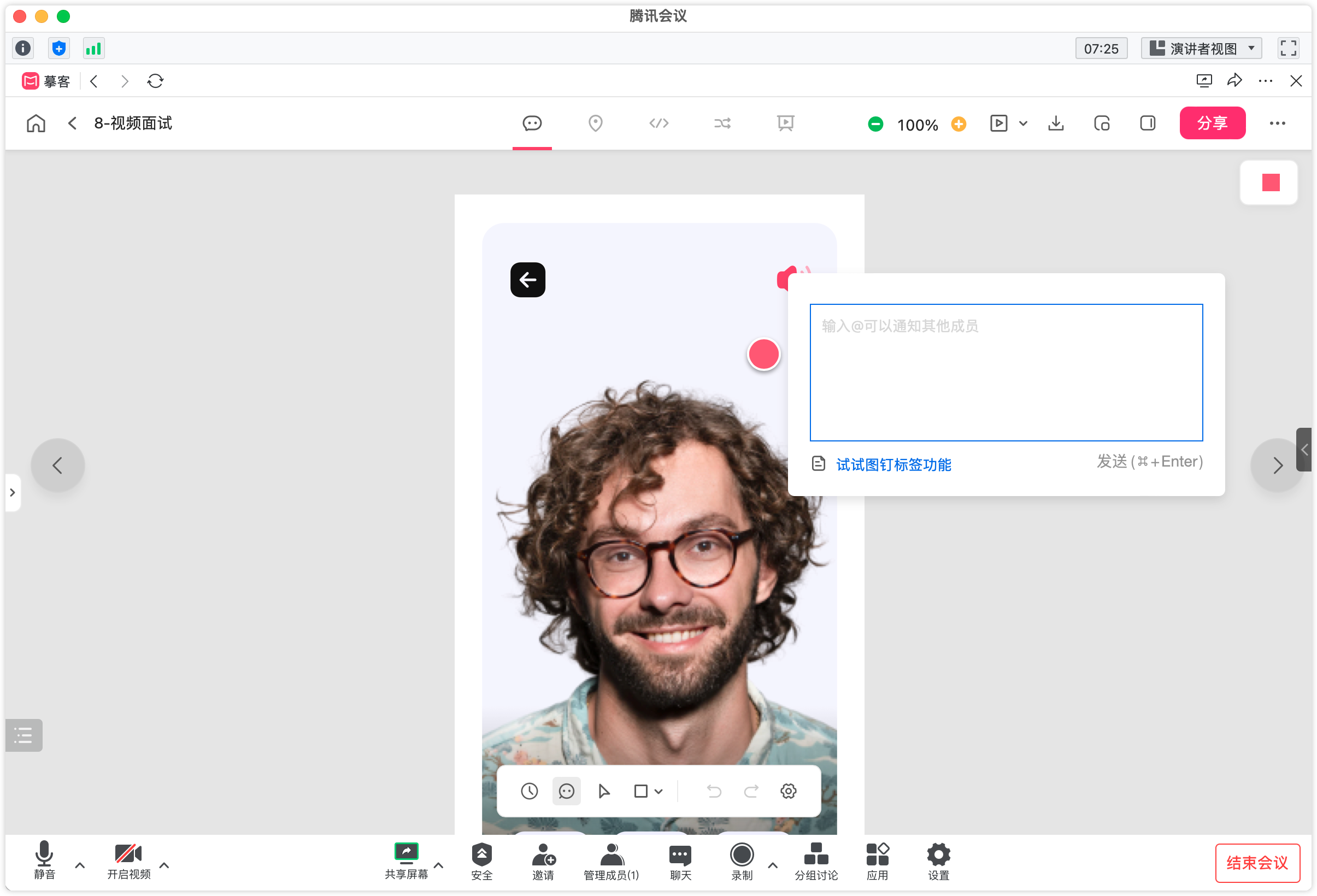
Task: Toggle the comment bubble tool
Action: click(566, 791)
